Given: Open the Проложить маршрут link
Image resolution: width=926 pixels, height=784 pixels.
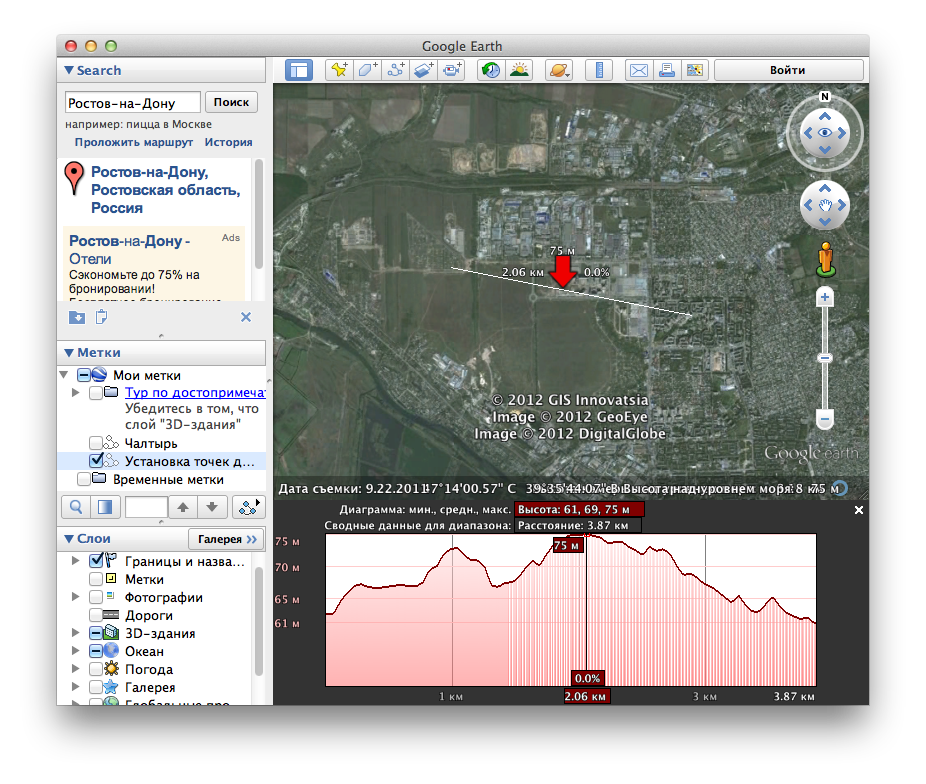Looking at the screenshot, I should click(x=134, y=142).
